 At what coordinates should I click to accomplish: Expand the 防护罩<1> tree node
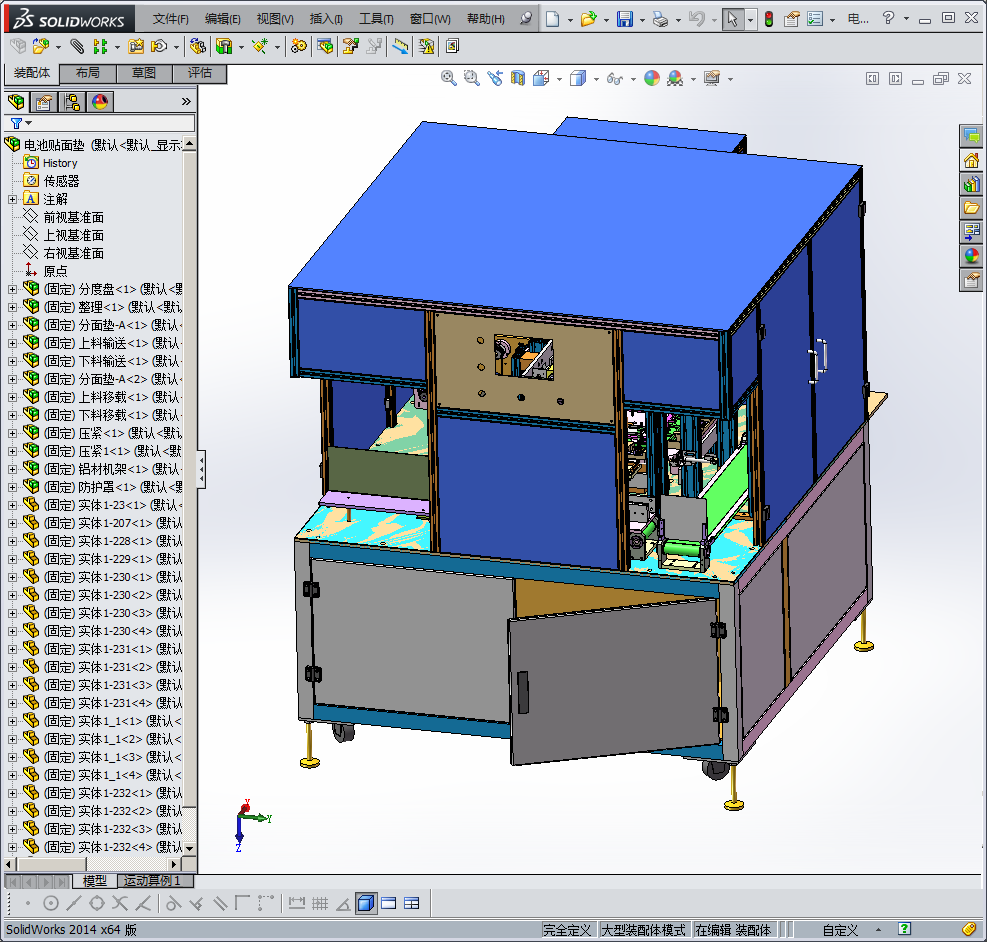tap(12, 487)
